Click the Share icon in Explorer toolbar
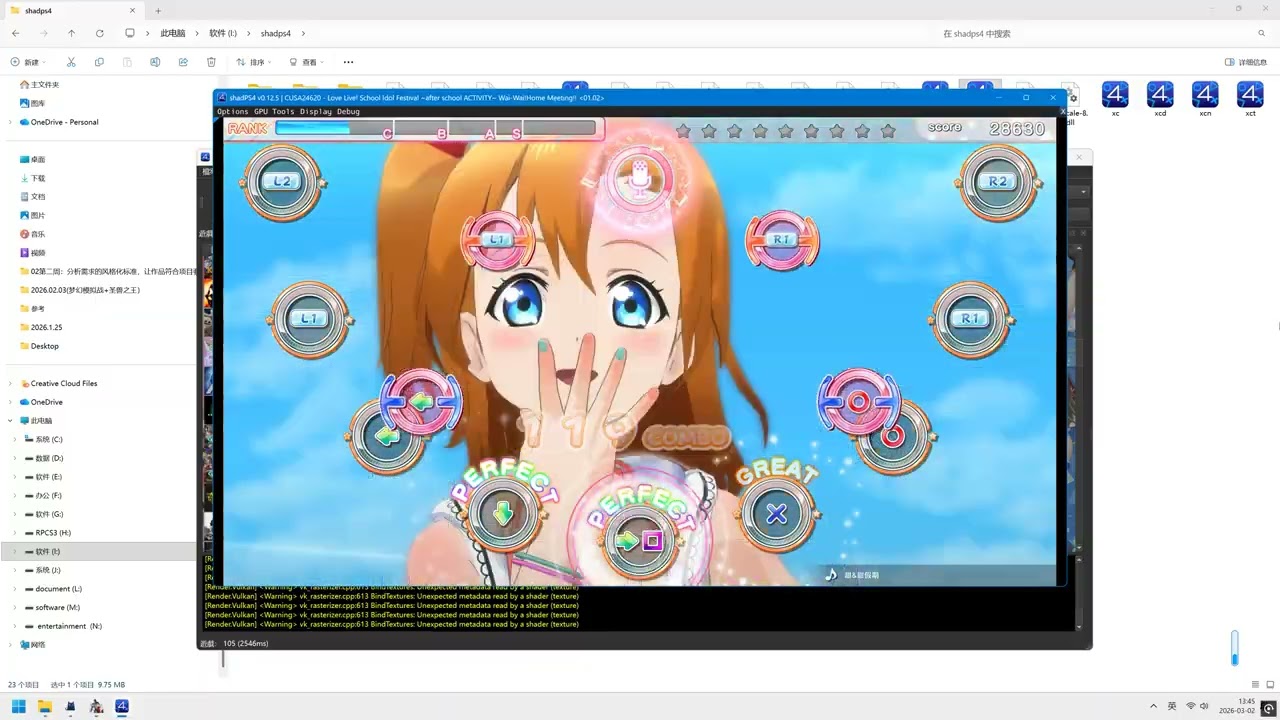Image resolution: width=1280 pixels, height=720 pixels. point(183,62)
